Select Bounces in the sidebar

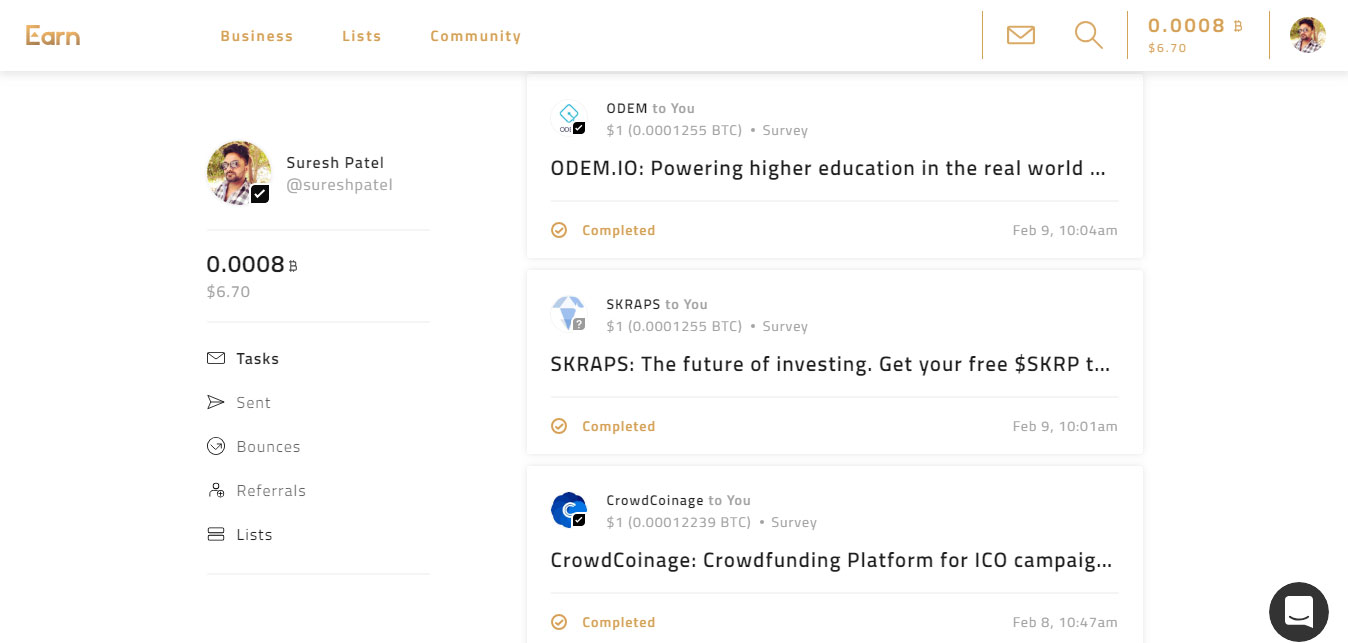point(268,447)
